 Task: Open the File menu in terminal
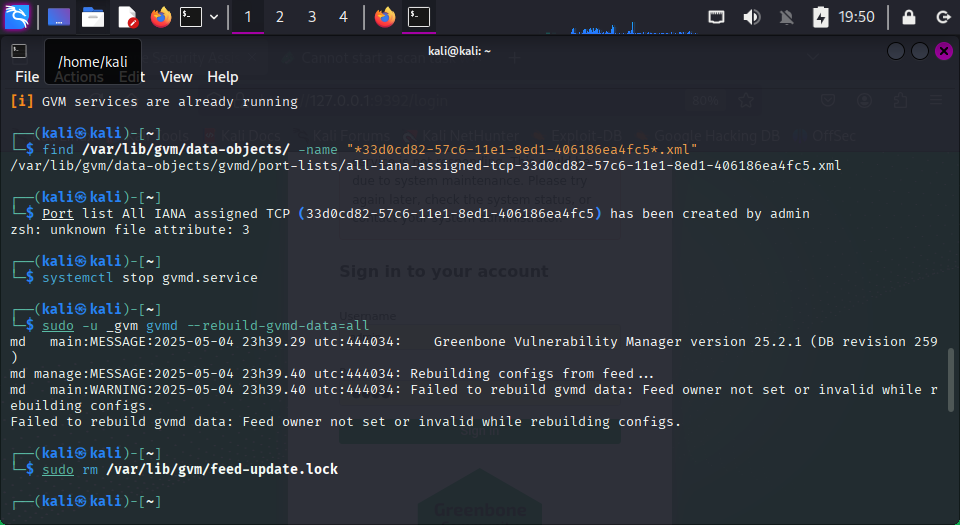[x=27, y=77]
